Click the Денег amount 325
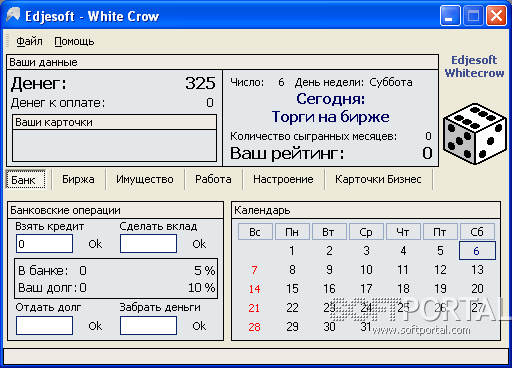Image resolution: width=512 pixels, height=368 pixels. (200, 83)
